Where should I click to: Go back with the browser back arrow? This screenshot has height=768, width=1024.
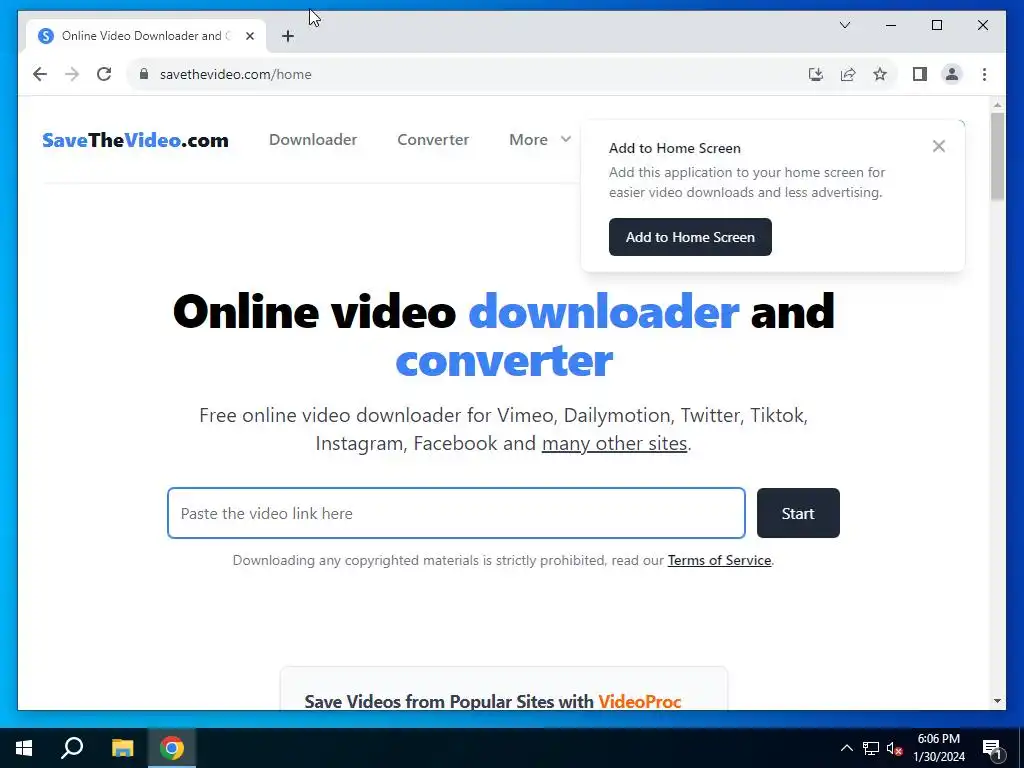[40, 74]
